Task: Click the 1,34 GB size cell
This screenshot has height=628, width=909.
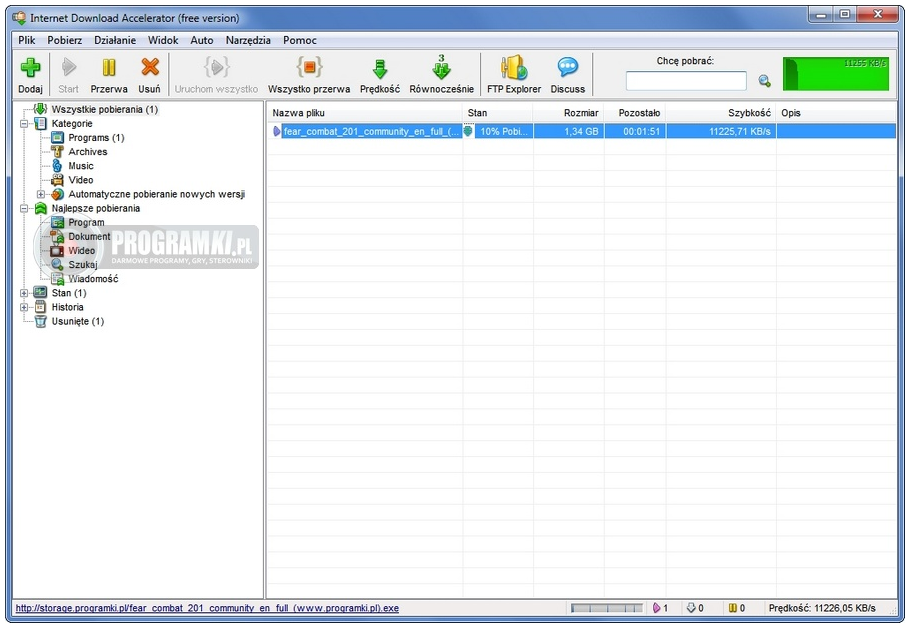Action: (569, 131)
